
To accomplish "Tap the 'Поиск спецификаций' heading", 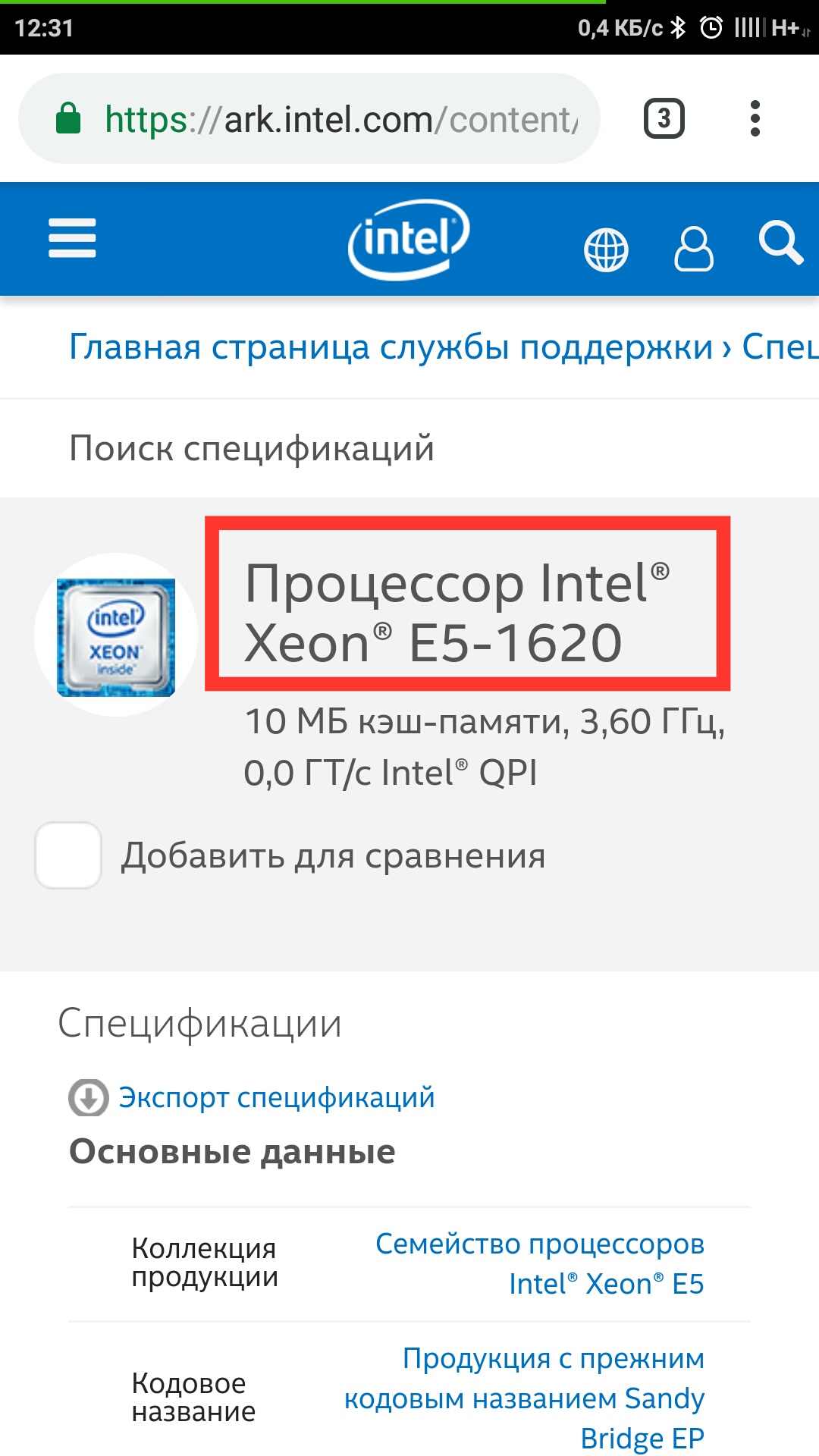I will (x=252, y=448).
